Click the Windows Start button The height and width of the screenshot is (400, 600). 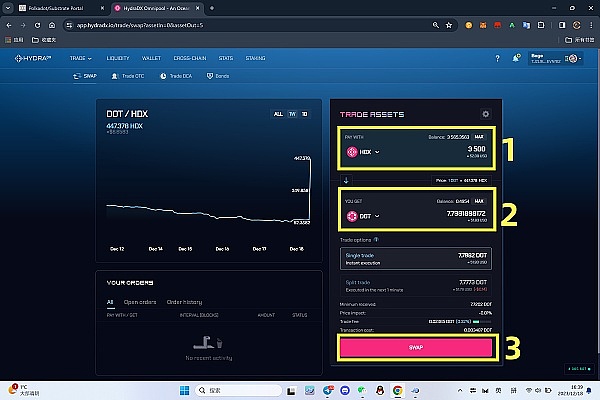(181, 388)
